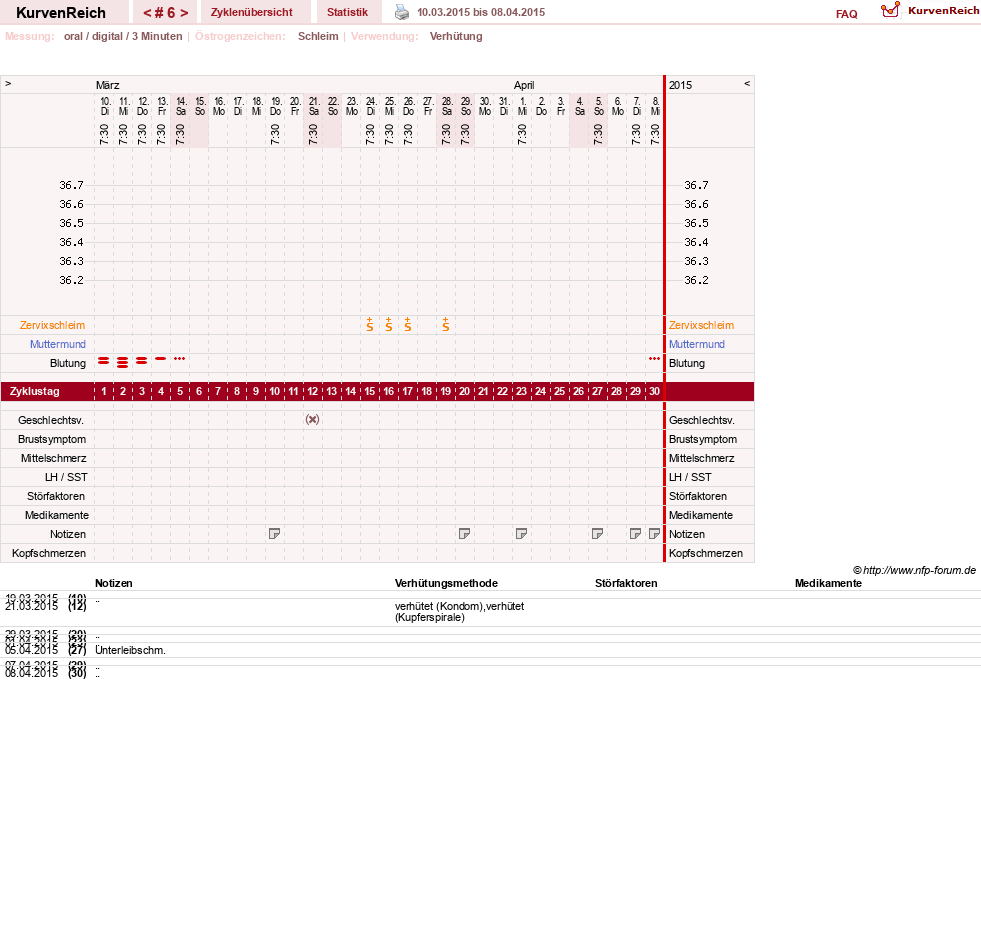
Task: Open note icon on cycle day 10
Action: (274, 534)
